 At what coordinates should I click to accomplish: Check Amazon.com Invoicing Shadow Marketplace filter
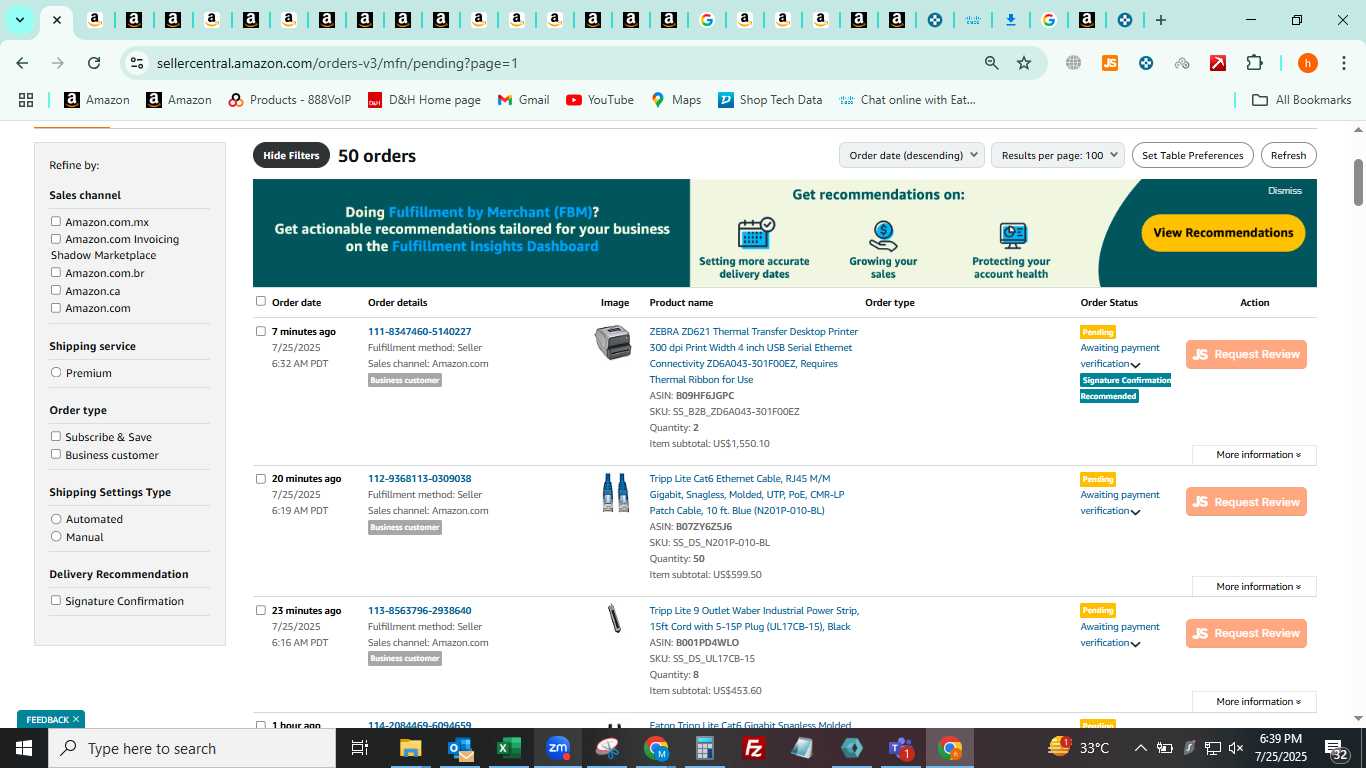(56, 238)
